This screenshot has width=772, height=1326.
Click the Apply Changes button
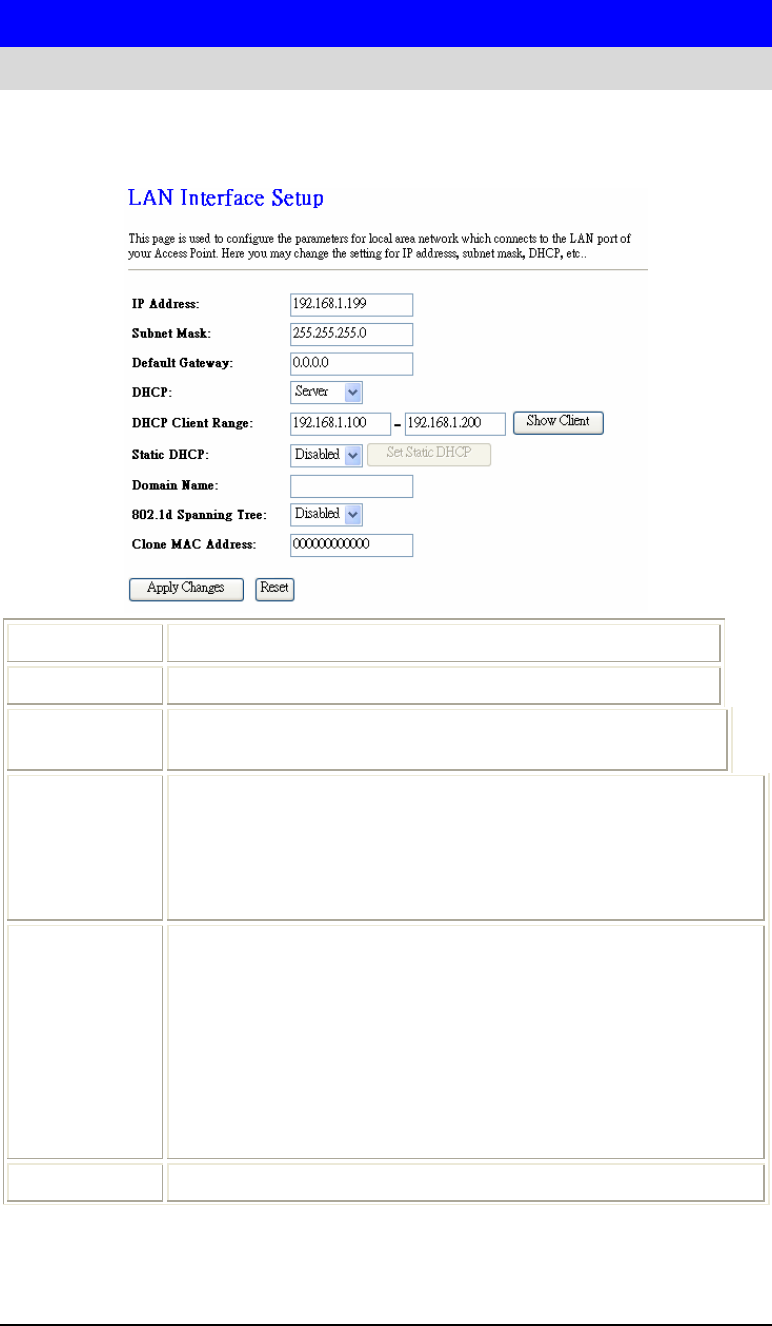pos(186,588)
